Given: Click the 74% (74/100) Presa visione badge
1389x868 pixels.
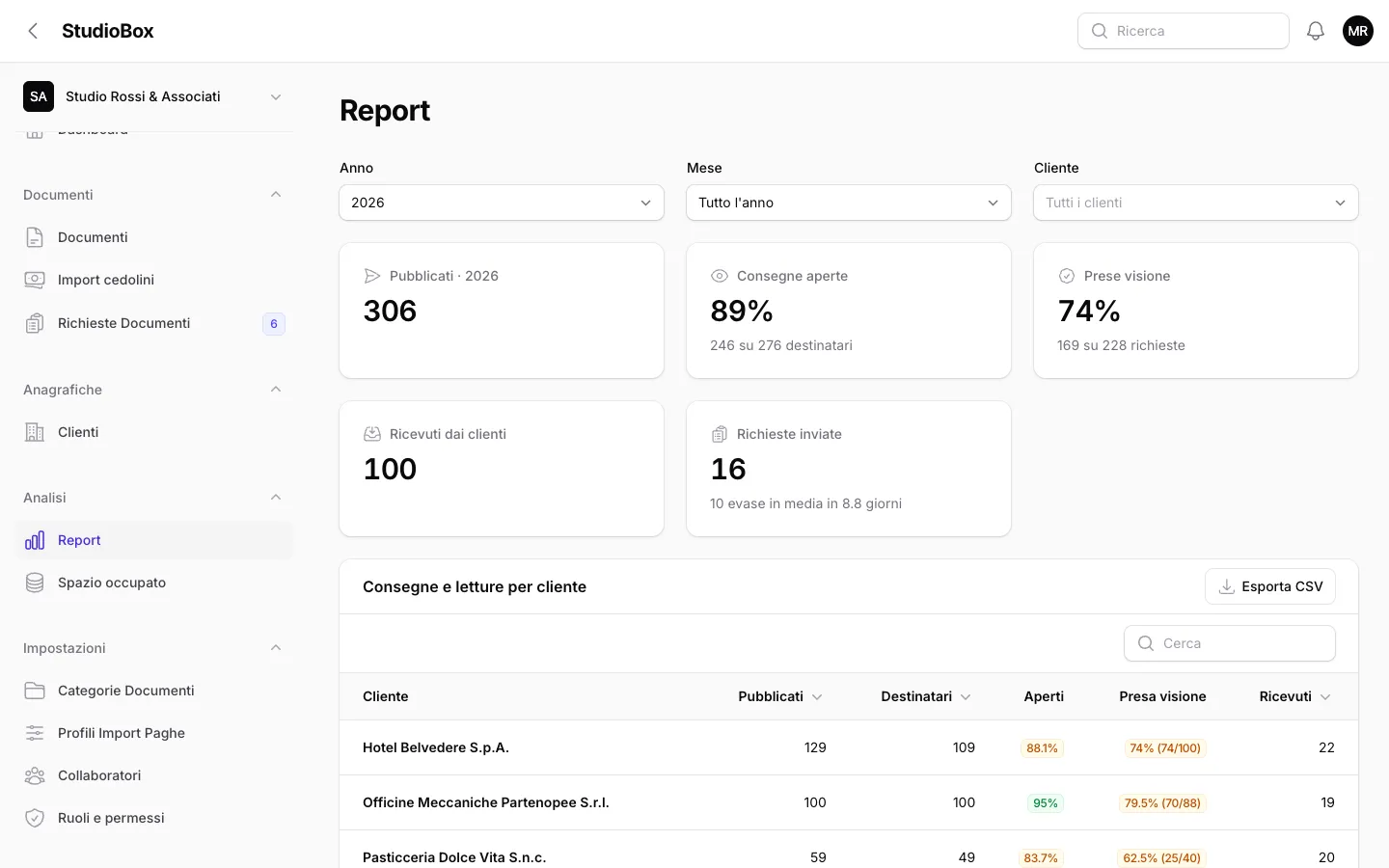Looking at the screenshot, I should 1165,748.
